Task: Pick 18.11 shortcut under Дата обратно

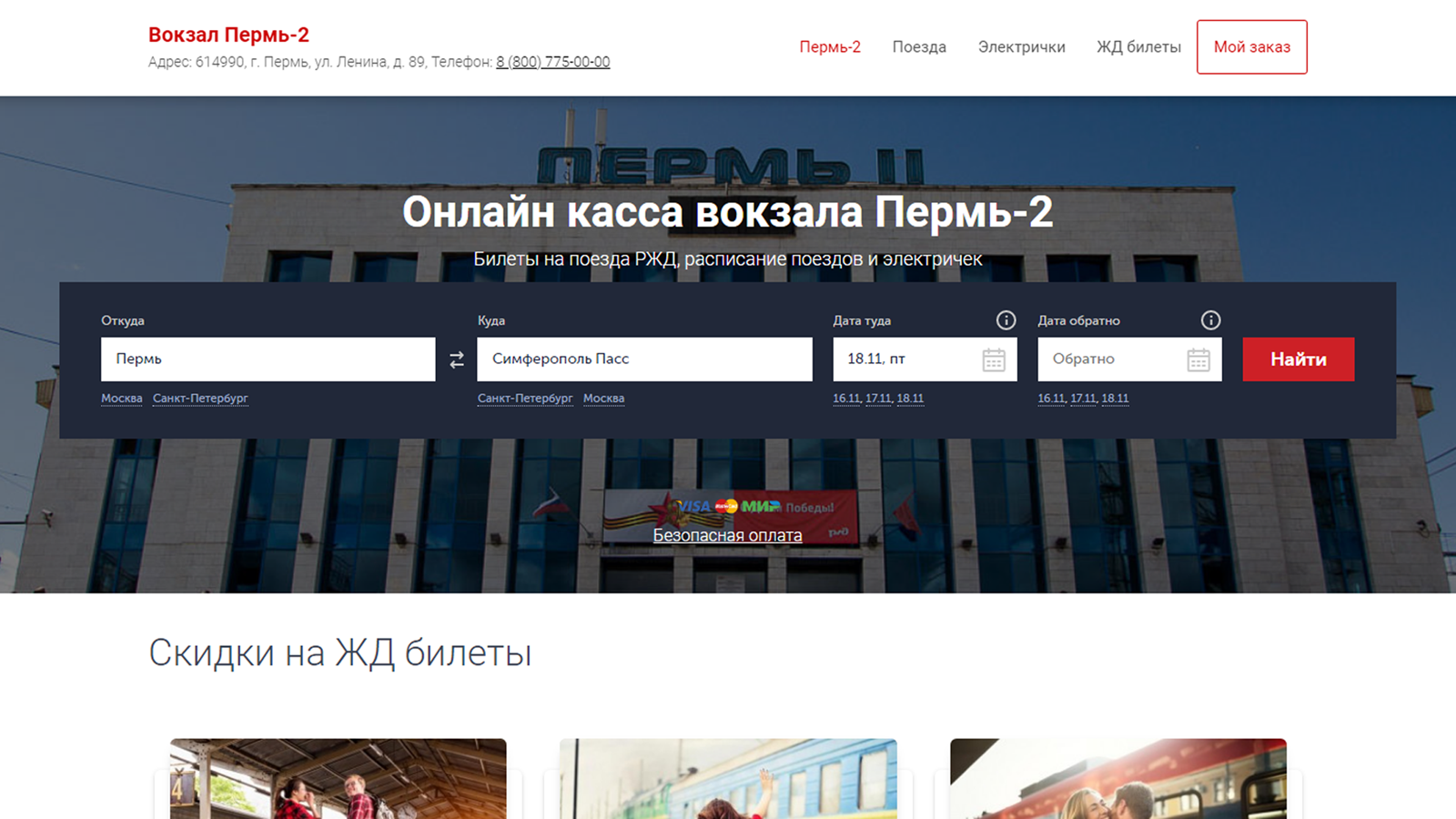Action: click(x=1115, y=399)
